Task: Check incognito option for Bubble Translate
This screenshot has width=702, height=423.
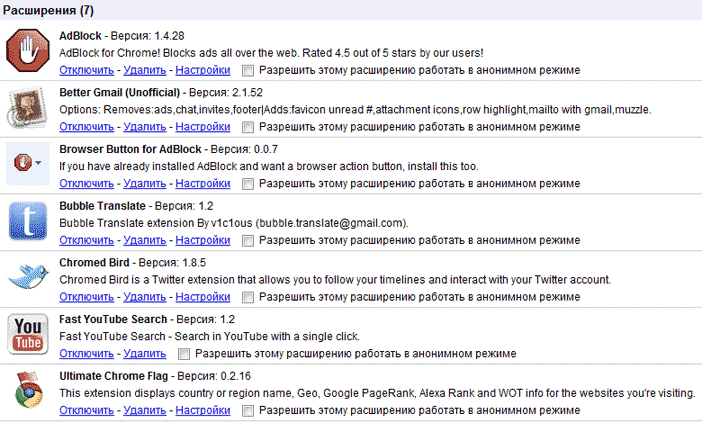Action: [248, 241]
